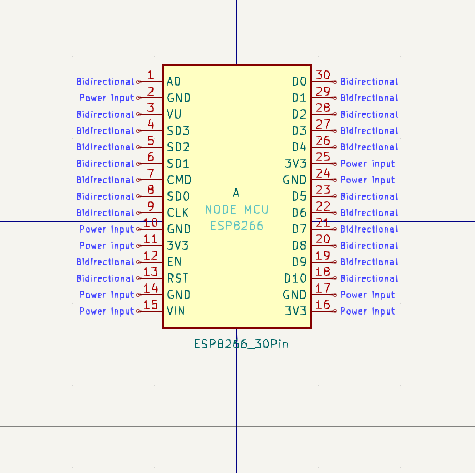
Task: Select the D5 pin label
Action: coord(299,196)
